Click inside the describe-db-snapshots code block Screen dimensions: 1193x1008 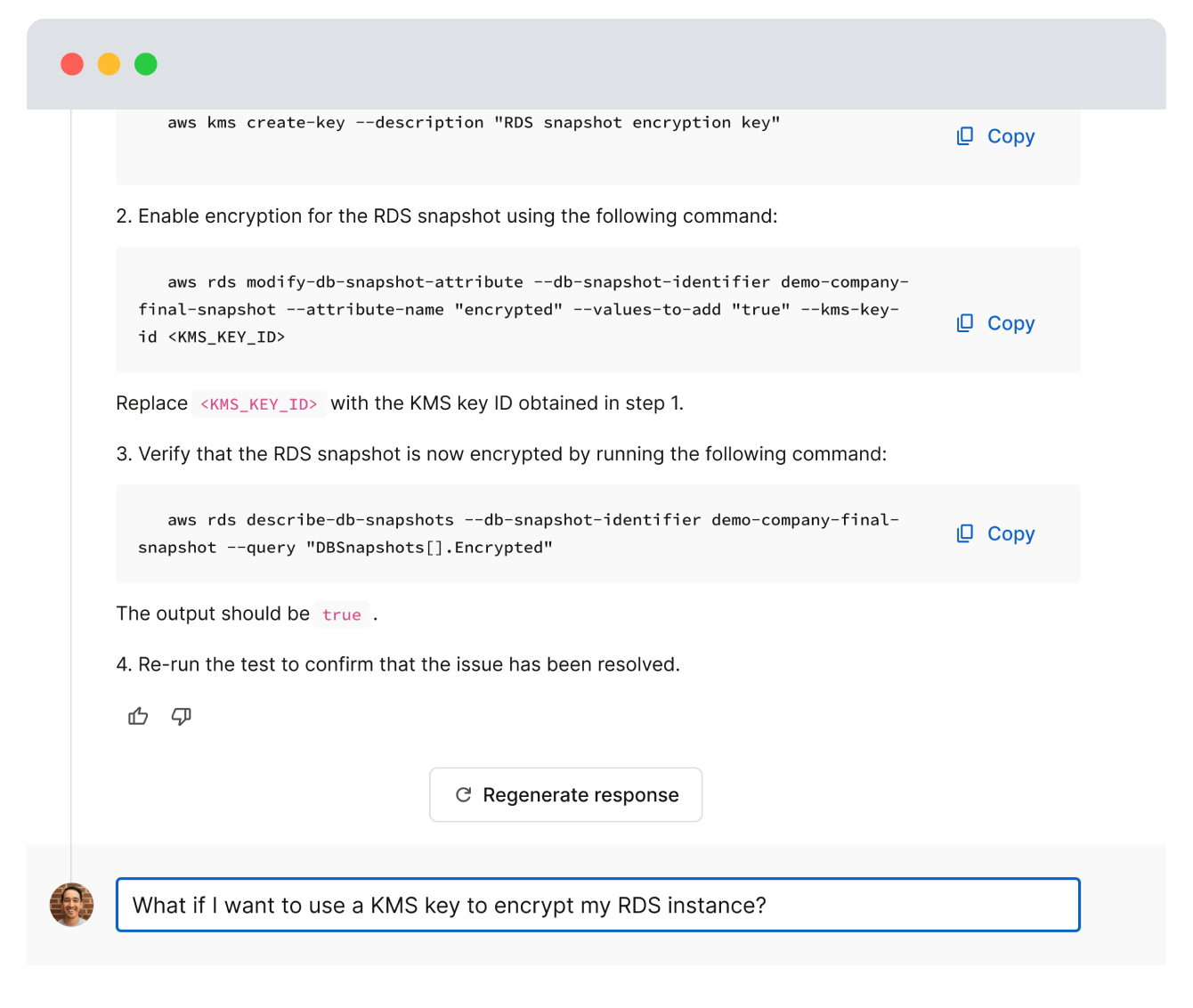(x=516, y=533)
